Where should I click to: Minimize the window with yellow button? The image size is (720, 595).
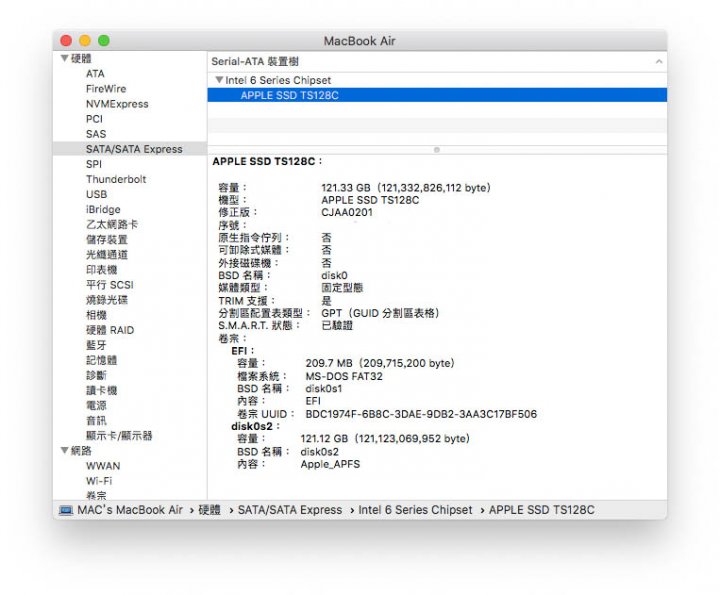85,40
